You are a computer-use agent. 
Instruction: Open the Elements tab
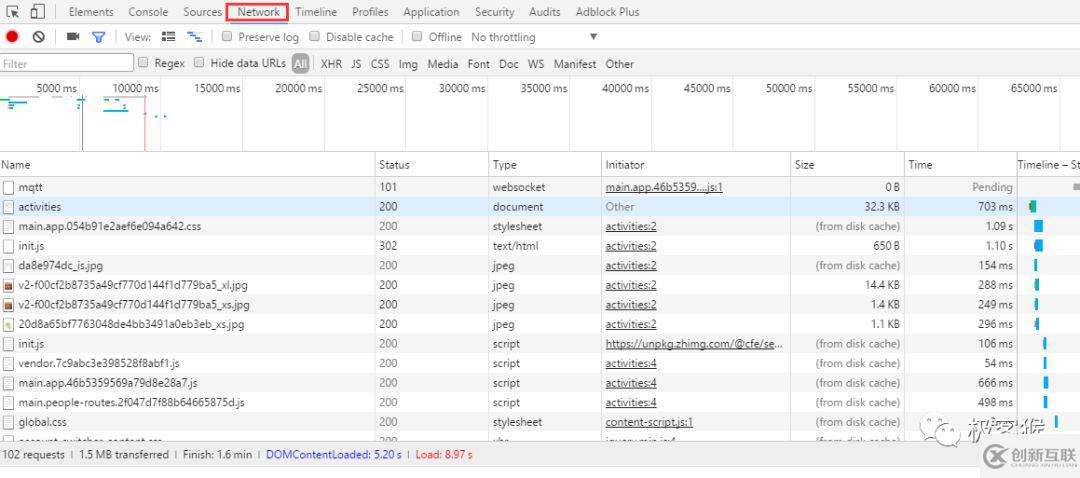91,12
